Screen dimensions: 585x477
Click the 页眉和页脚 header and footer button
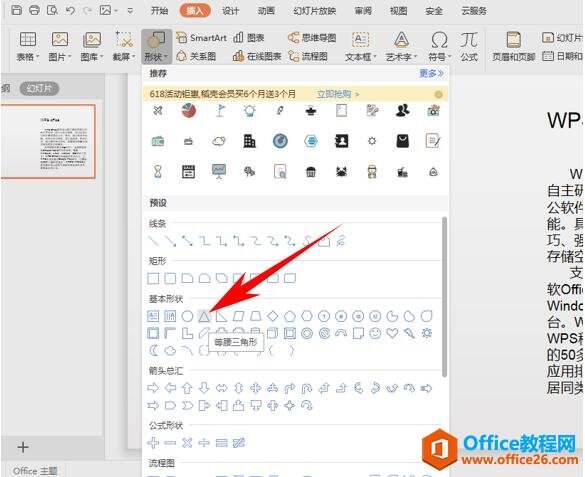(513, 47)
